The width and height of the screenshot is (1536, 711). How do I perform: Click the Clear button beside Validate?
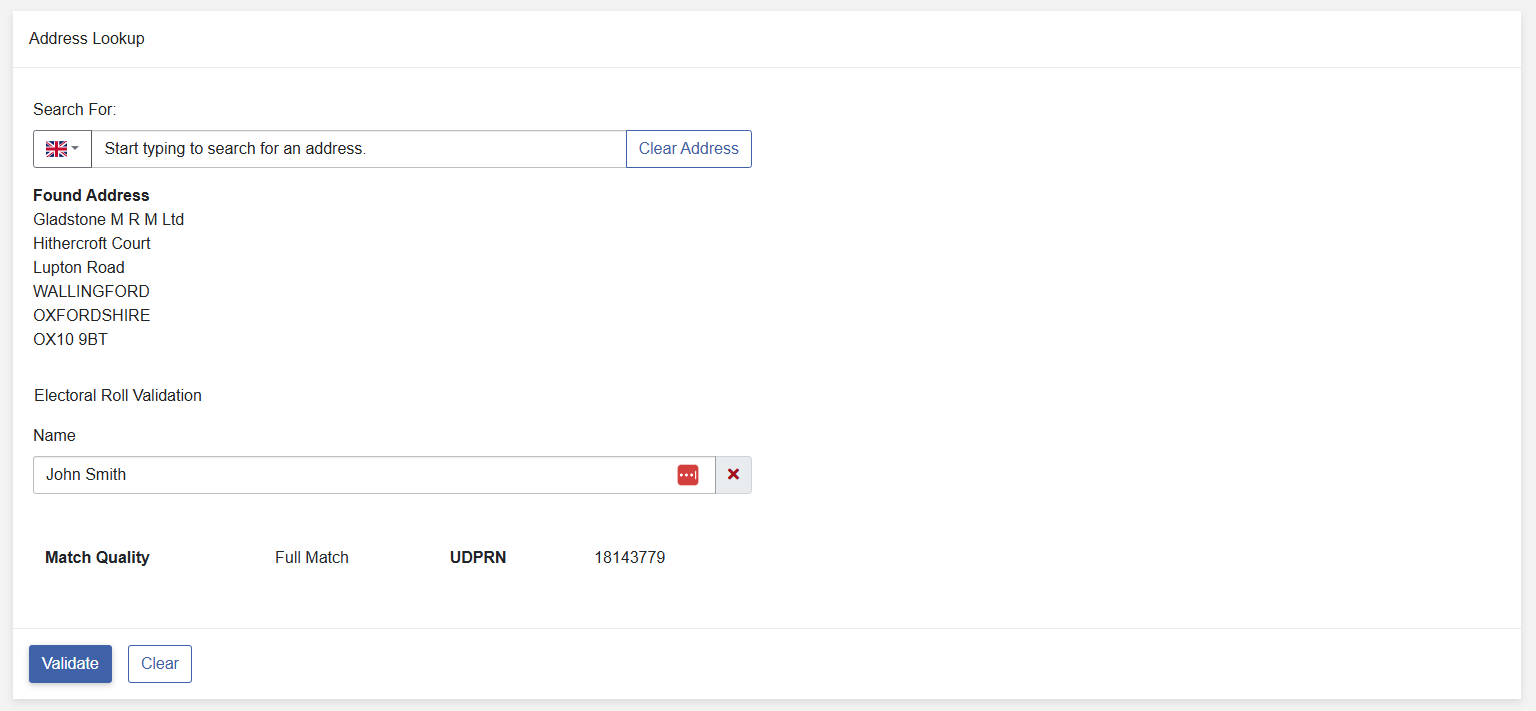(160, 664)
